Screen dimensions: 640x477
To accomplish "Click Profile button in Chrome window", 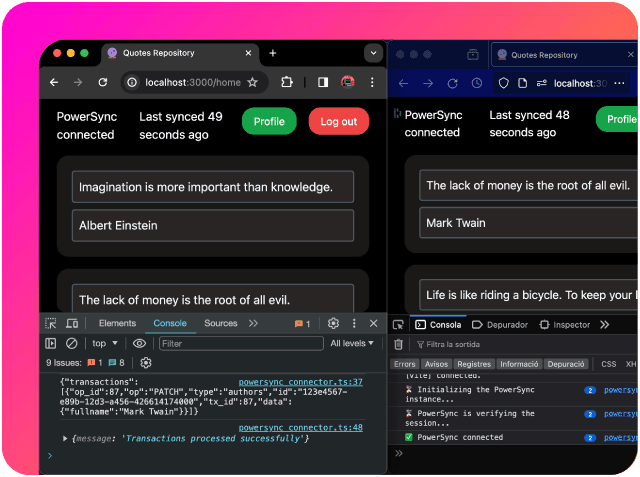I will pyautogui.click(x=269, y=121).
